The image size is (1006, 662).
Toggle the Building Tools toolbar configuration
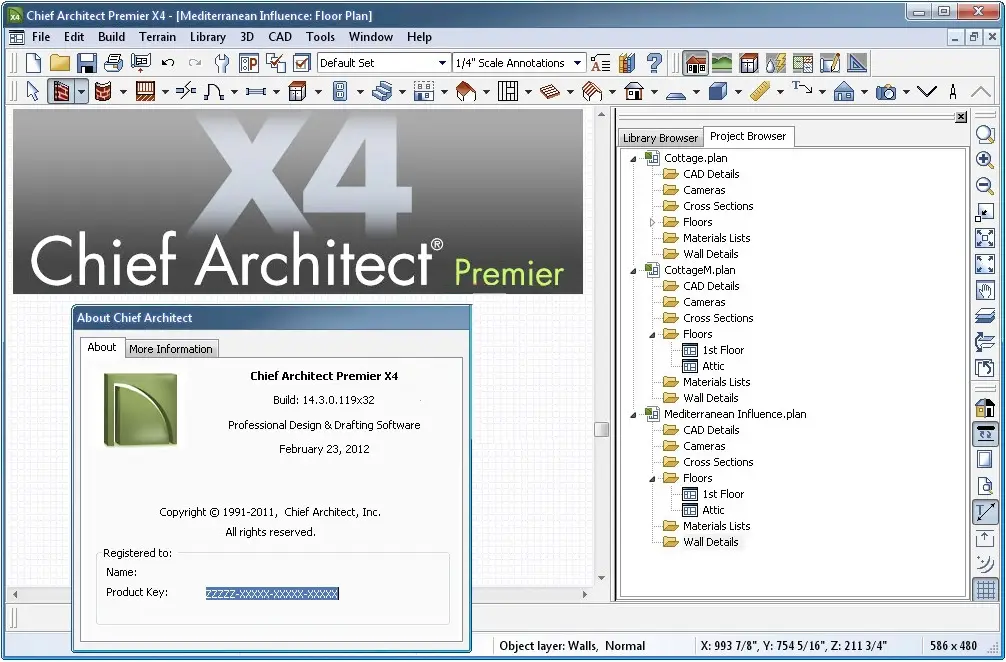(695, 63)
